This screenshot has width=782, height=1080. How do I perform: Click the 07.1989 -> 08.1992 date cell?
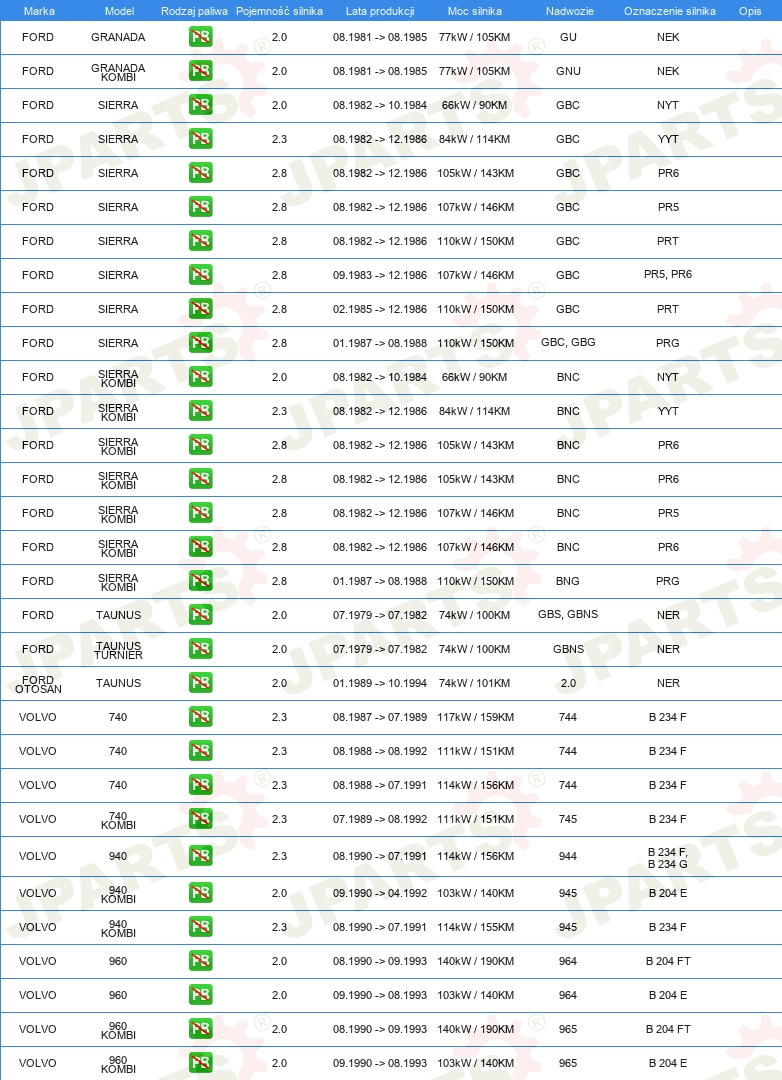click(380, 819)
